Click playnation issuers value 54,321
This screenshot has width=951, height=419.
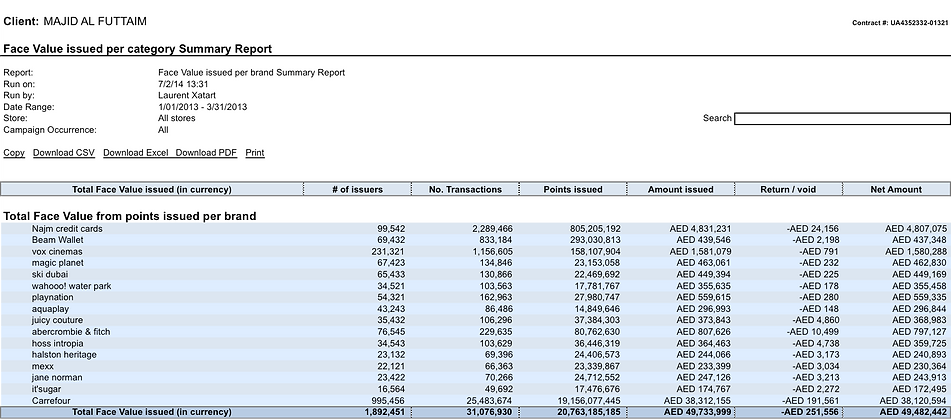(x=391, y=297)
